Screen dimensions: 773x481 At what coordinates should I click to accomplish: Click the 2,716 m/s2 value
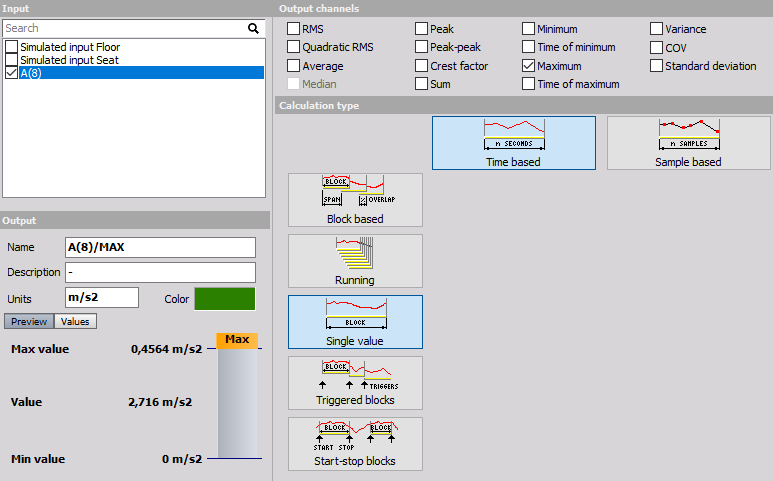tap(160, 402)
